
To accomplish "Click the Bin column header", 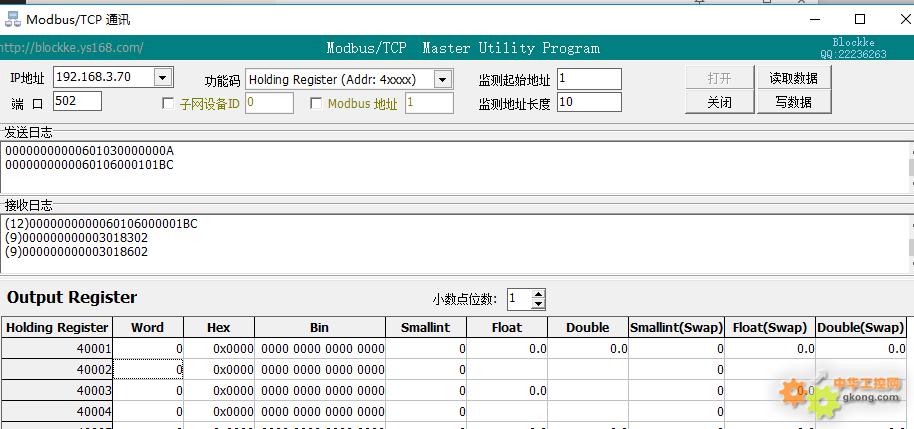I will coord(319,328).
